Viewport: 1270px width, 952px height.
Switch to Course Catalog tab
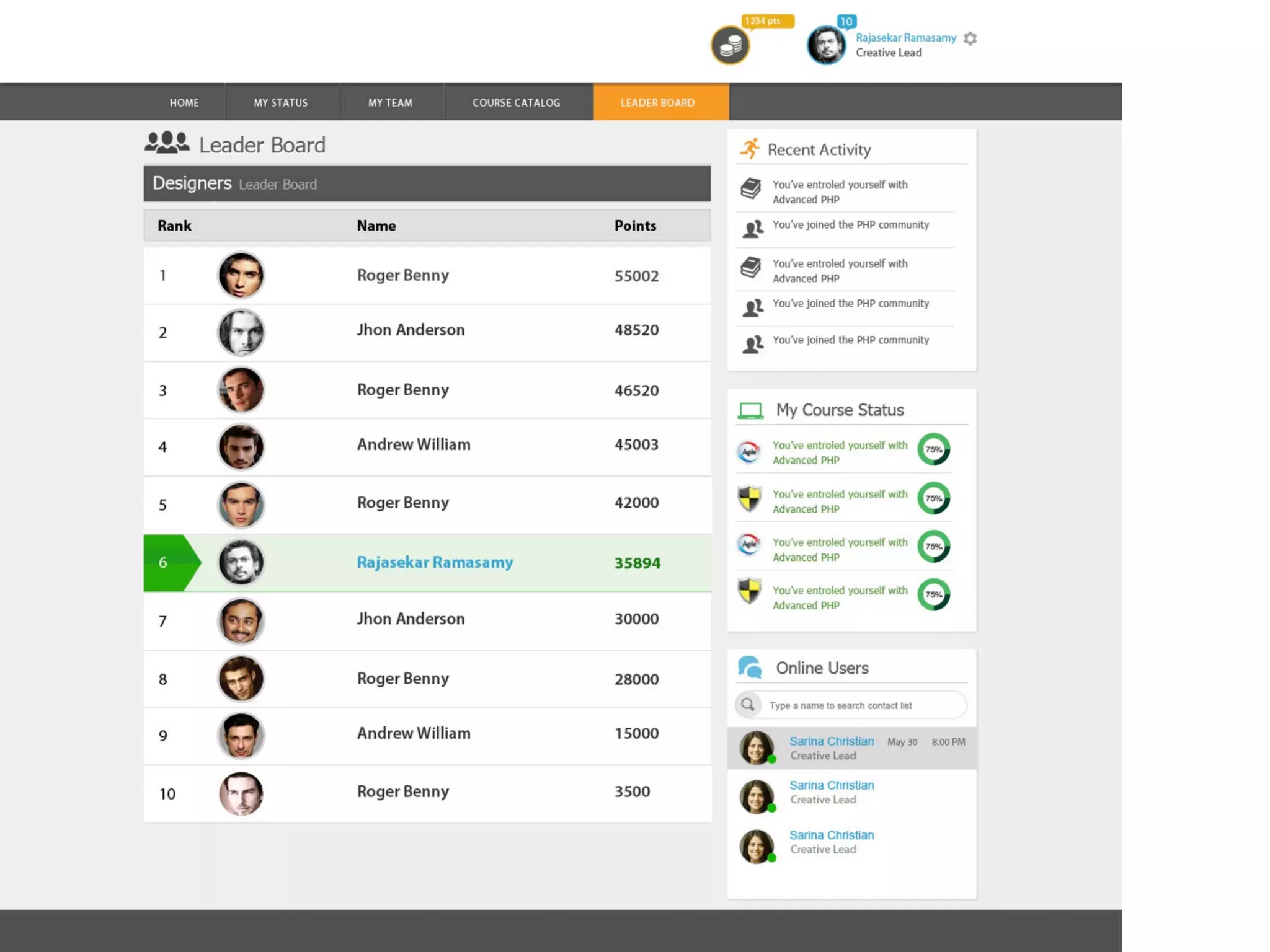click(x=516, y=102)
